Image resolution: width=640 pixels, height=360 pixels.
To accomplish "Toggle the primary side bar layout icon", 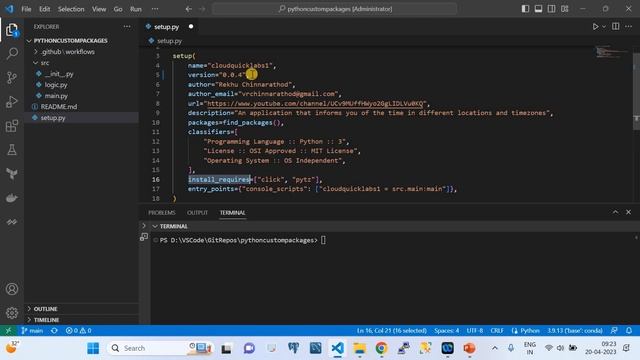I will [x=525, y=9].
